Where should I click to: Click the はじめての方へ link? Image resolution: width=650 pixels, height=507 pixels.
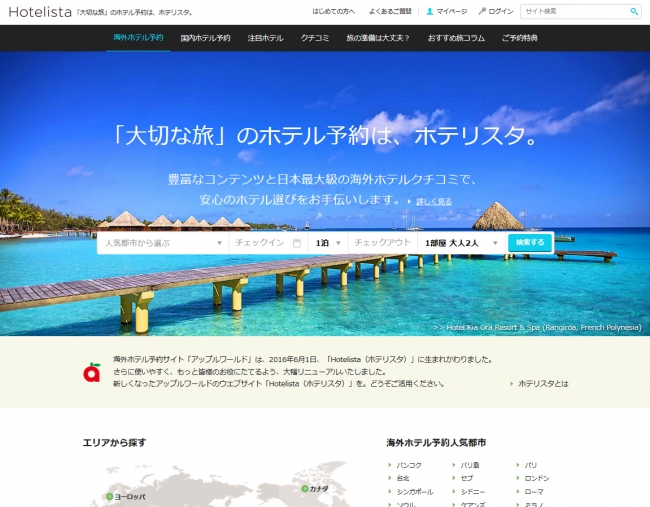coord(333,12)
